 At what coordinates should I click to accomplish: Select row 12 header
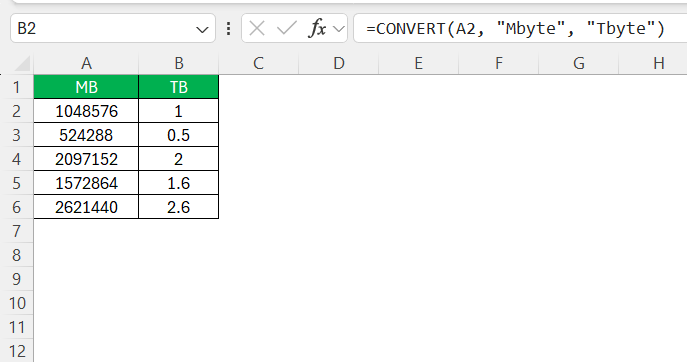click(x=17, y=351)
